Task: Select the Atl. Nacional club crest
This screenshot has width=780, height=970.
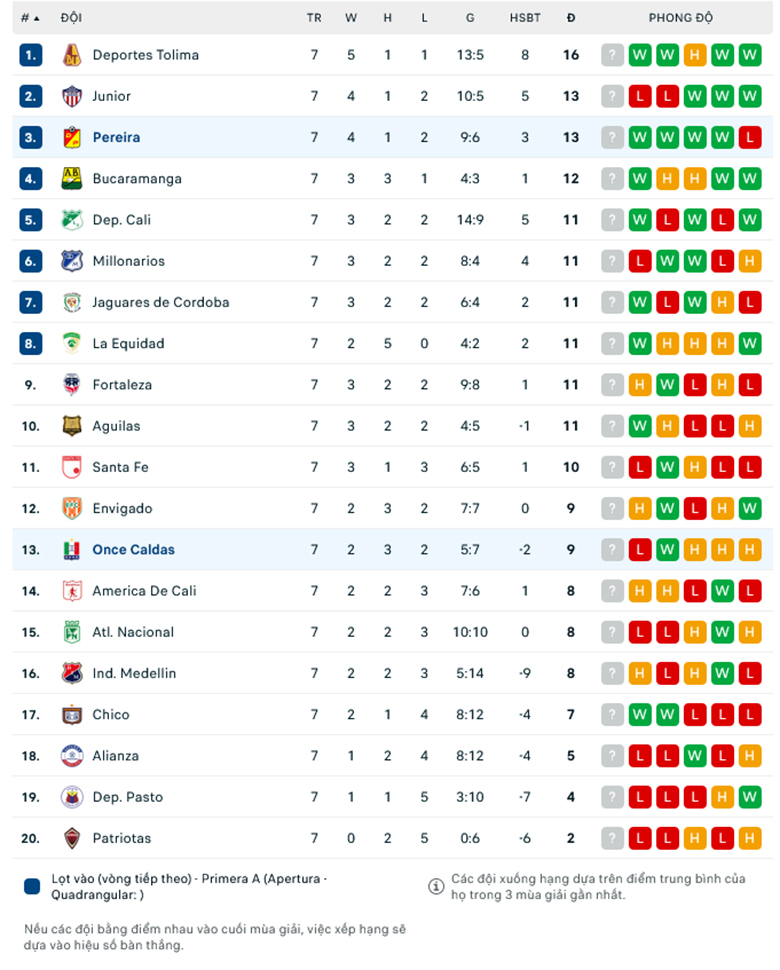Action: point(71,632)
